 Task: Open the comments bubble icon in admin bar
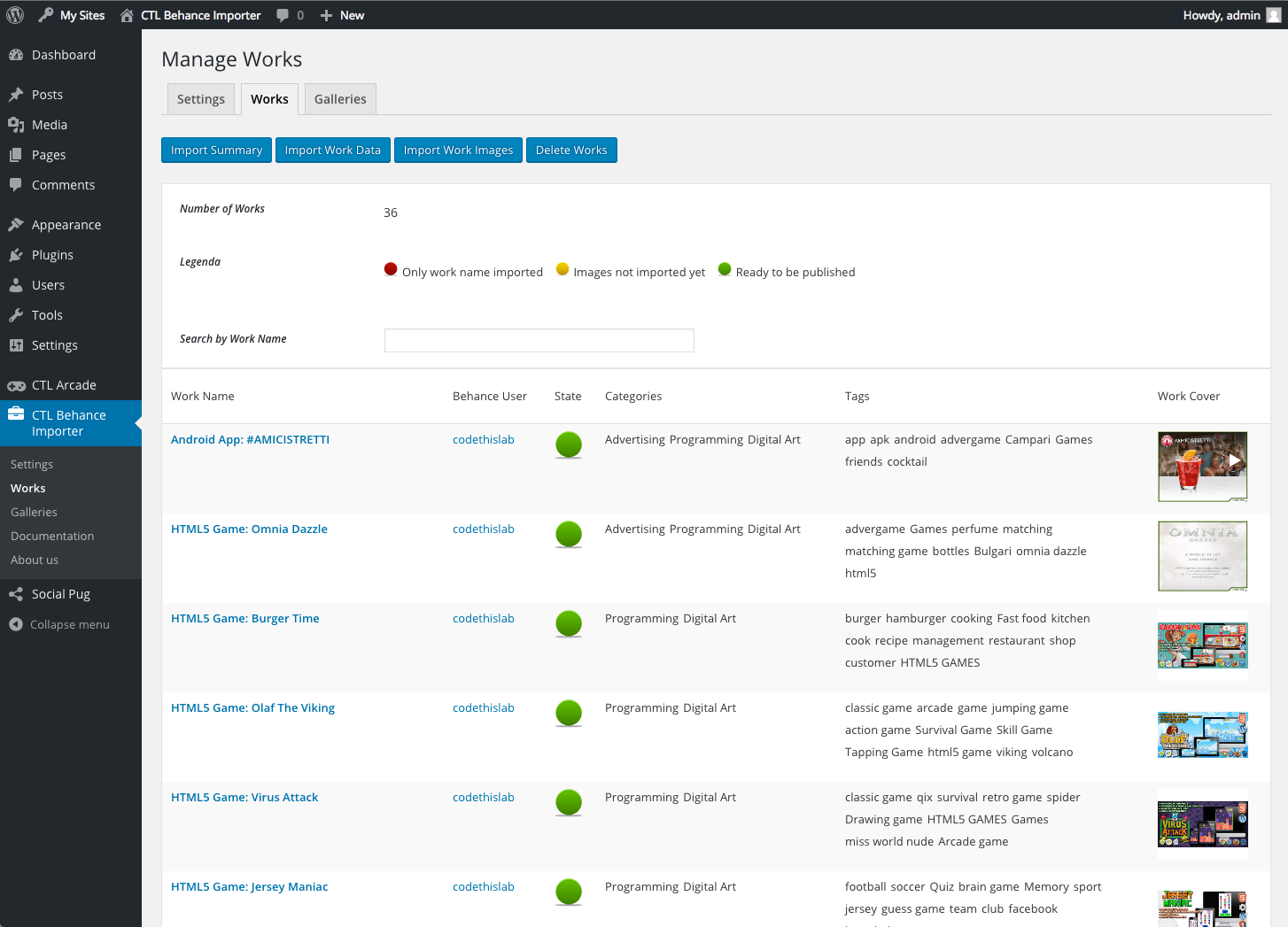(283, 15)
